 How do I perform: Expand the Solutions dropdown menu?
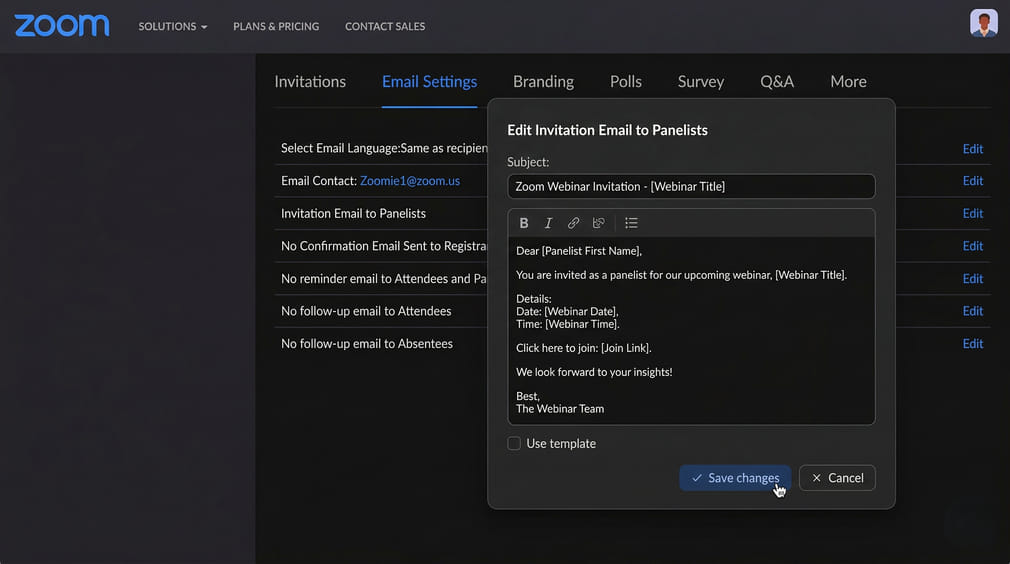(x=172, y=26)
